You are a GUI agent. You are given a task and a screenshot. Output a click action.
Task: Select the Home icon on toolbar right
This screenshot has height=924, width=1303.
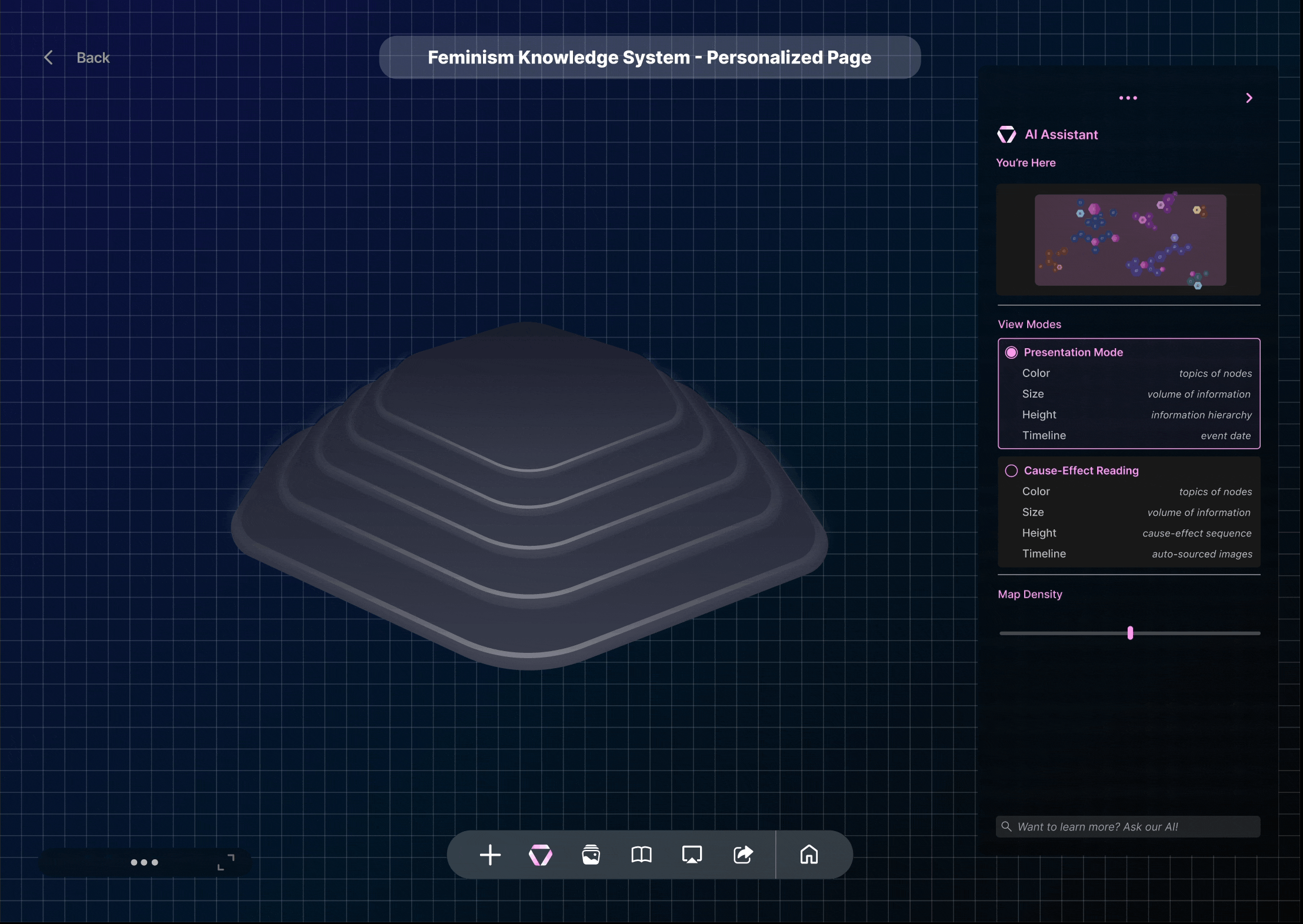click(809, 855)
